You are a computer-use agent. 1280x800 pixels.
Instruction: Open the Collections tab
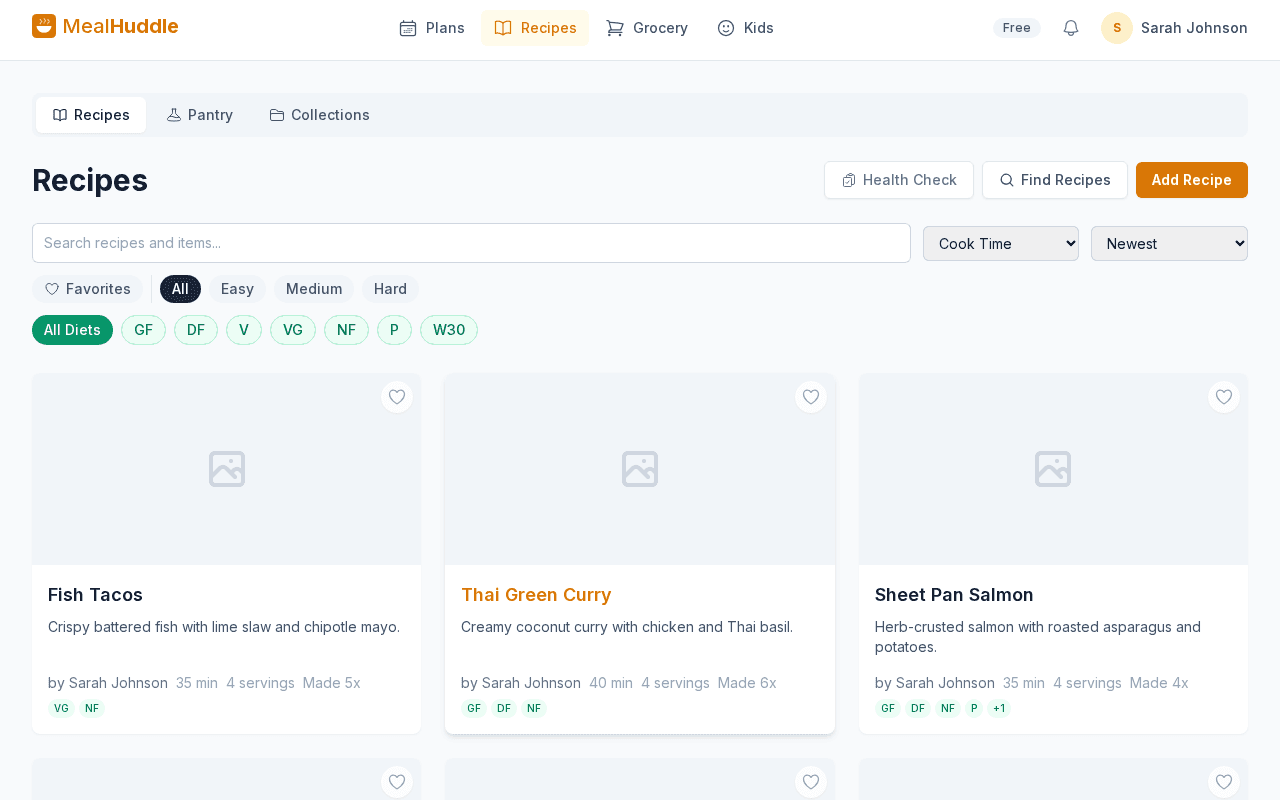(319, 114)
